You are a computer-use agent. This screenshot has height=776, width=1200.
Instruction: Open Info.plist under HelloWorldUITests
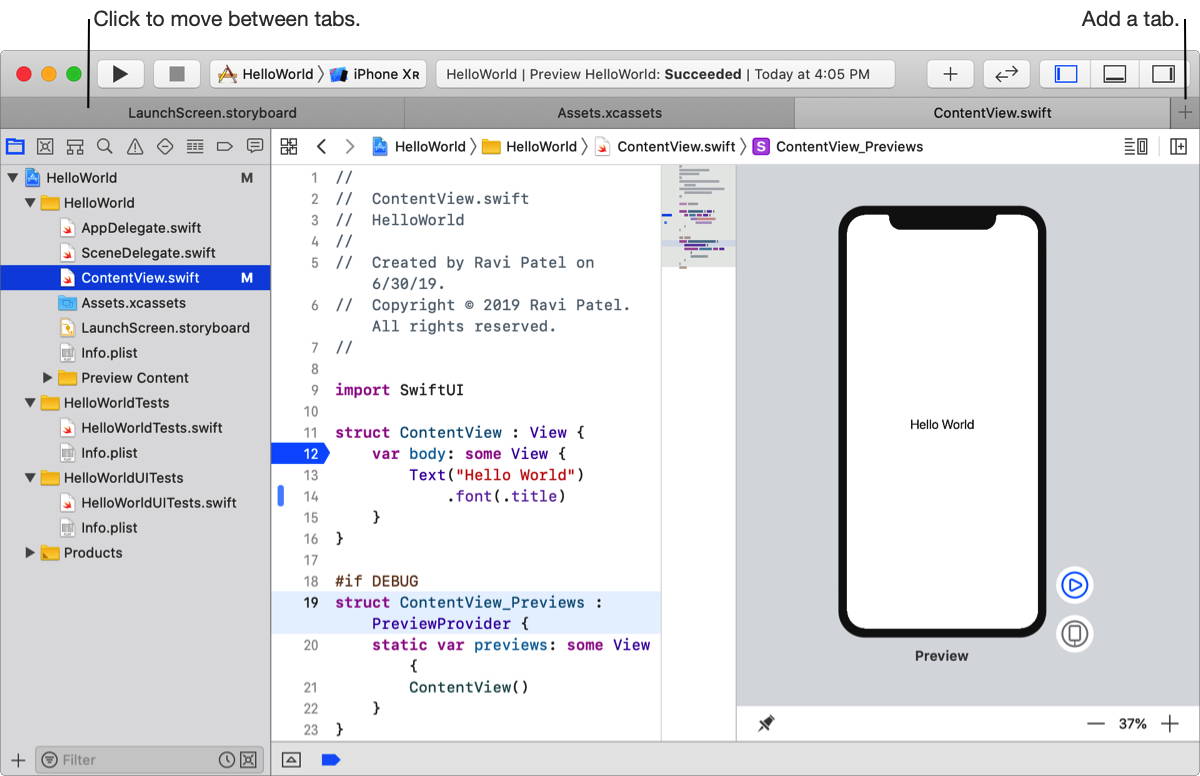click(x=135, y=528)
